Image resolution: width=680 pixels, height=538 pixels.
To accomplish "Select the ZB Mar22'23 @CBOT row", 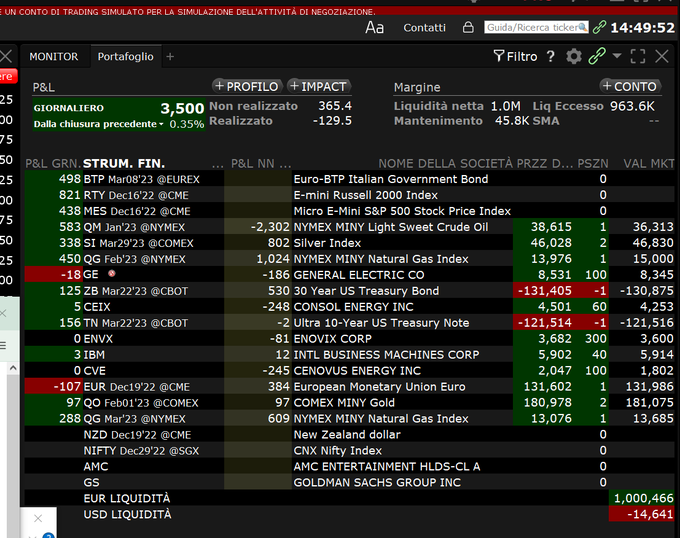I will (350, 291).
